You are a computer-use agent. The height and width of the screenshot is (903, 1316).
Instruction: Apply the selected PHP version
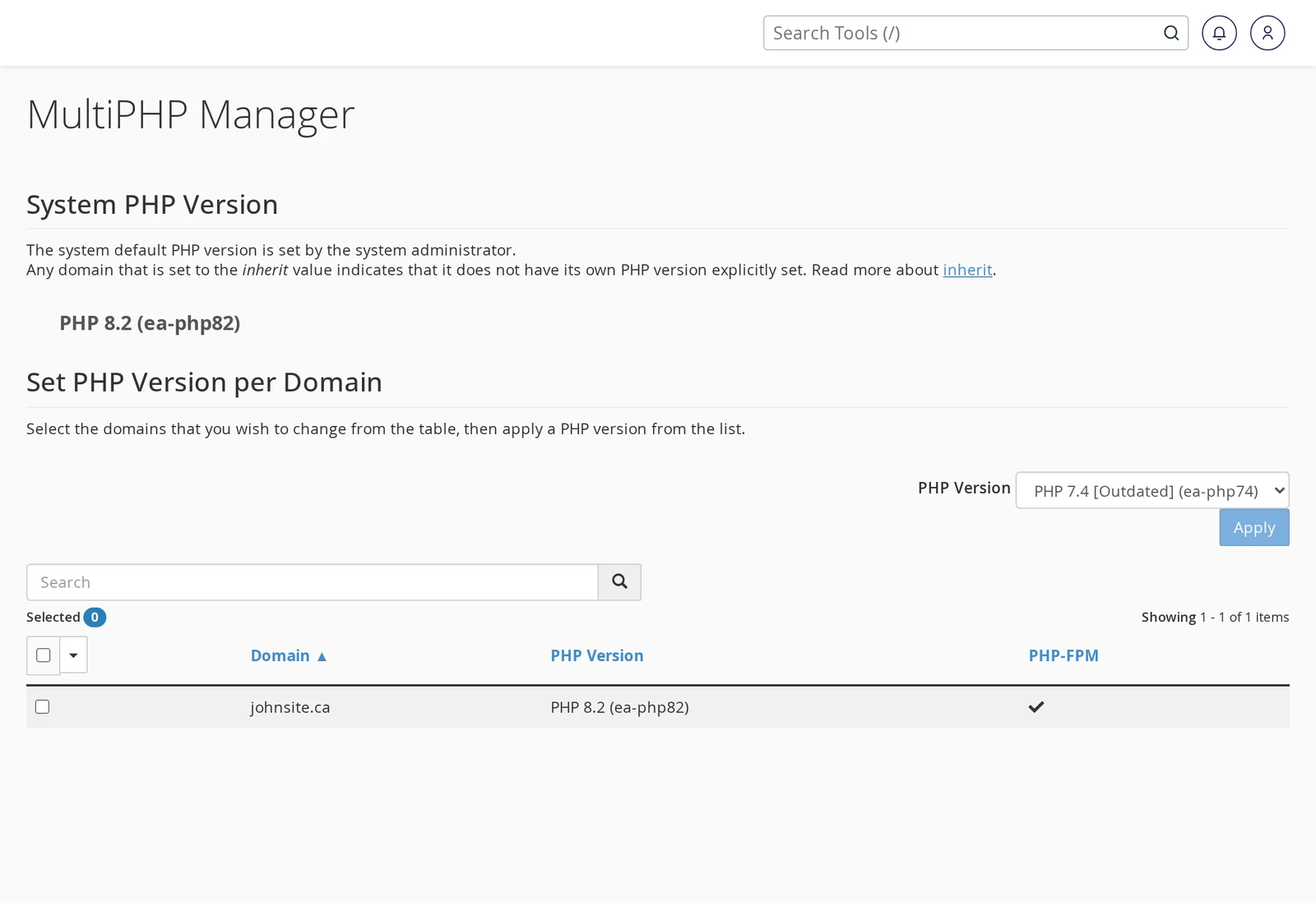pyautogui.click(x=1254, y=527)
